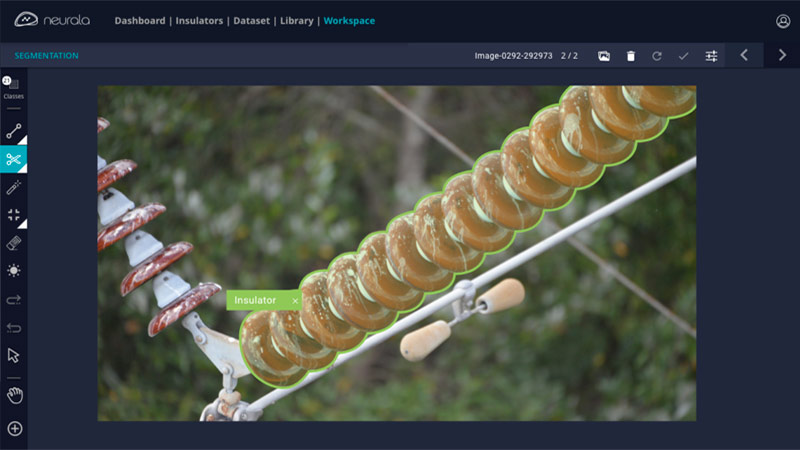Select the pointer cursor tool
The height and width of the screenshot is (450, 800).
(14, 355)
